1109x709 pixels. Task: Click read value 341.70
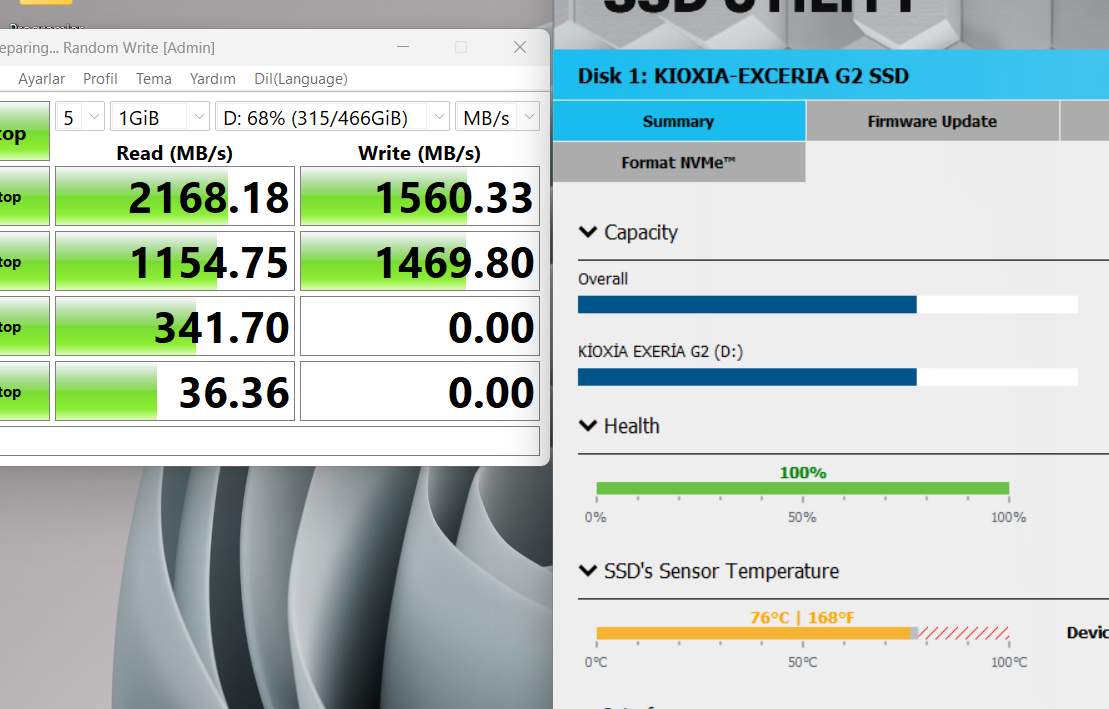[x=175, y=326]
